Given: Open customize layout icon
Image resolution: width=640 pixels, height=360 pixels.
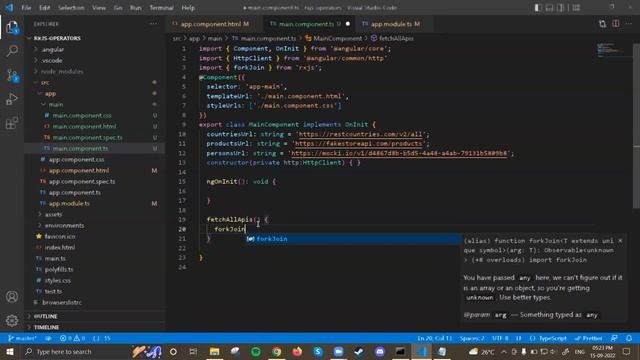Looking at the screenshot, I should click(576, 8).
